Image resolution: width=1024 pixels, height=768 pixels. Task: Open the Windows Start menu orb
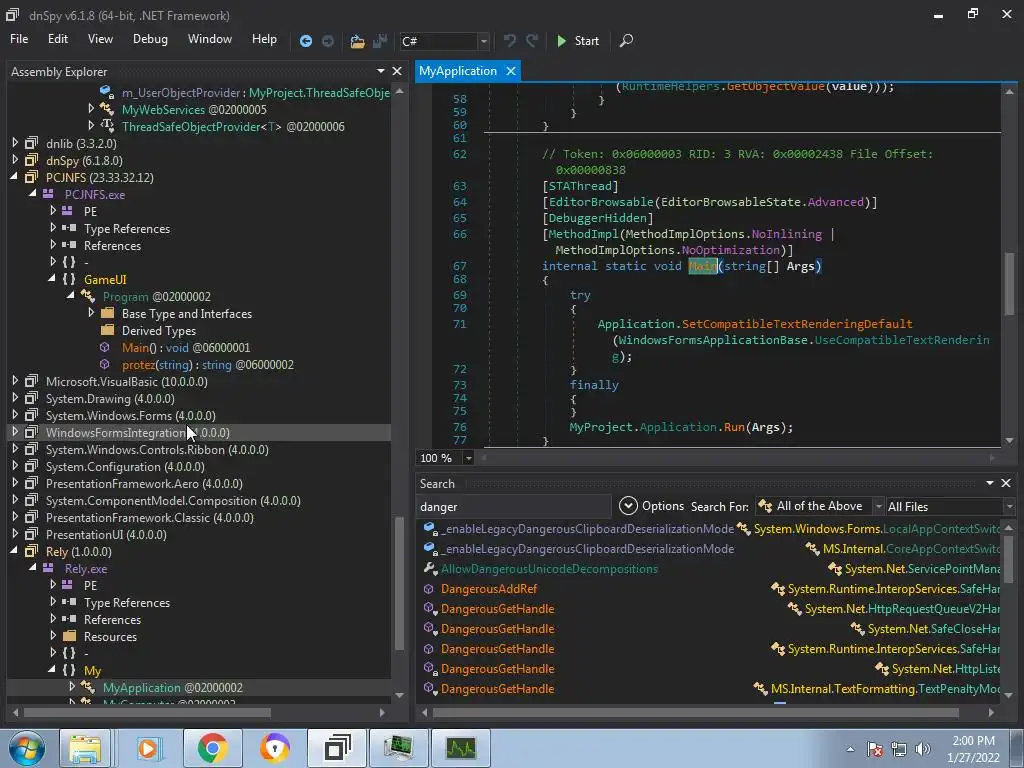27,748
